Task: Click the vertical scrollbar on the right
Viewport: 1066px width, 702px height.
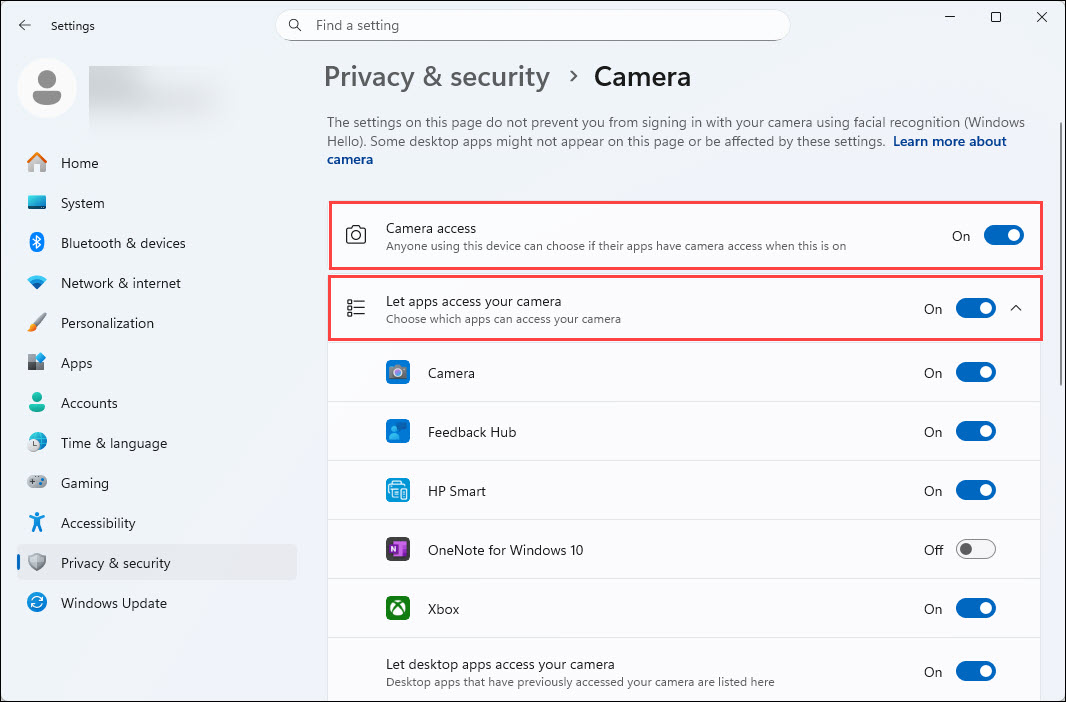Action: 1060,250
